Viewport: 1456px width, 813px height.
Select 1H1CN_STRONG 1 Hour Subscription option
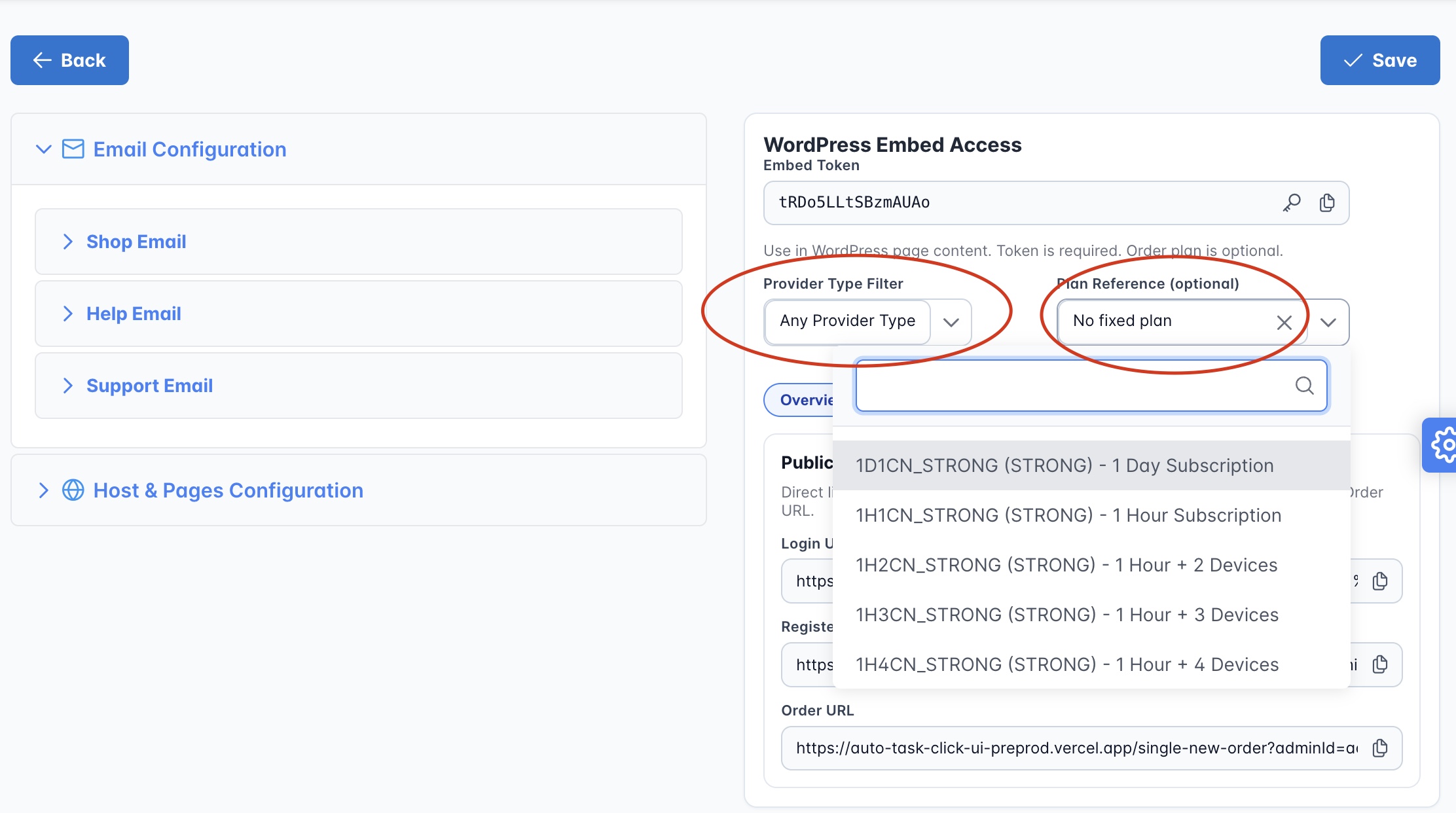(x=1091, y=515)
